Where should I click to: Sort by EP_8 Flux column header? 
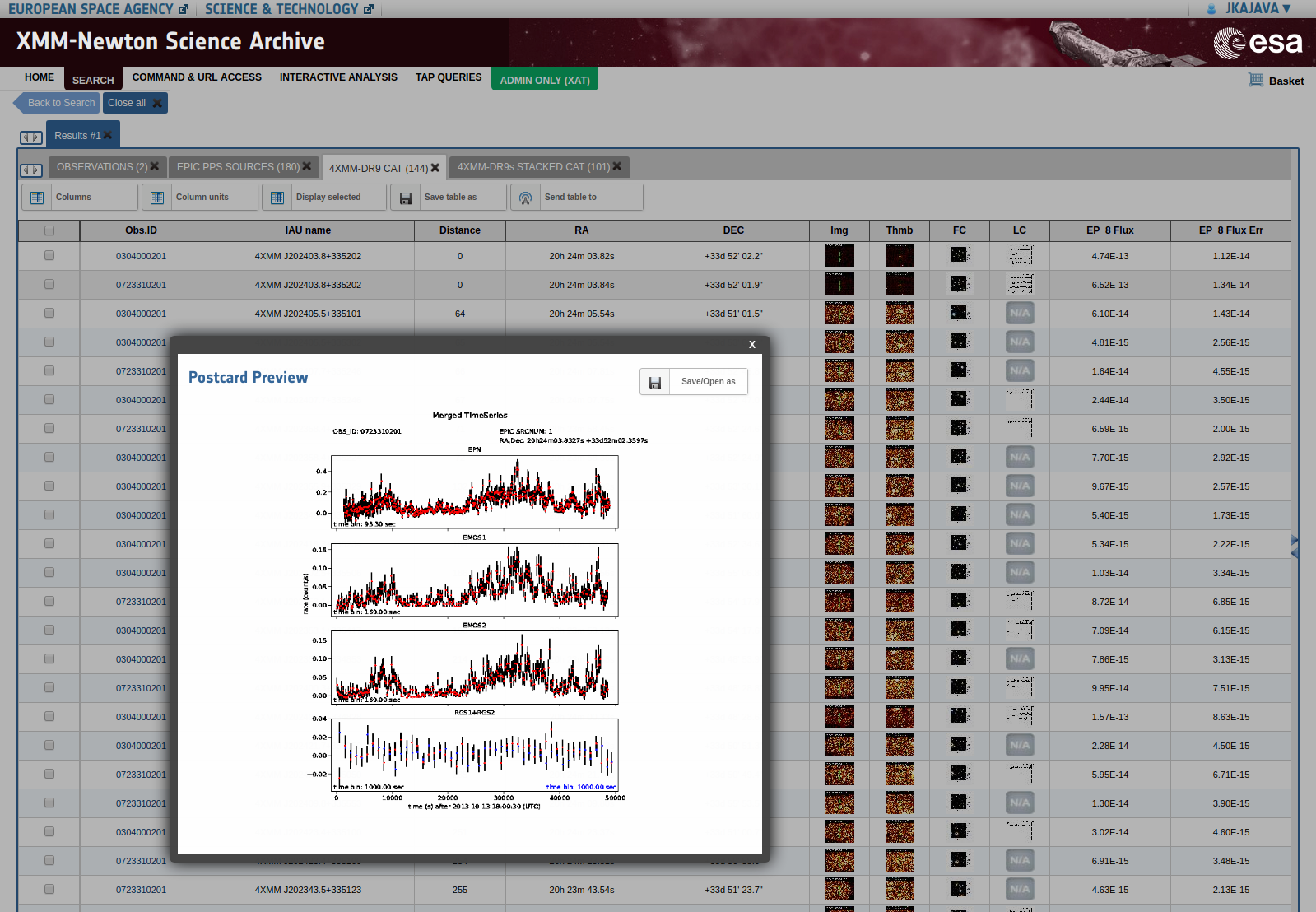[x=1109, y=230]
